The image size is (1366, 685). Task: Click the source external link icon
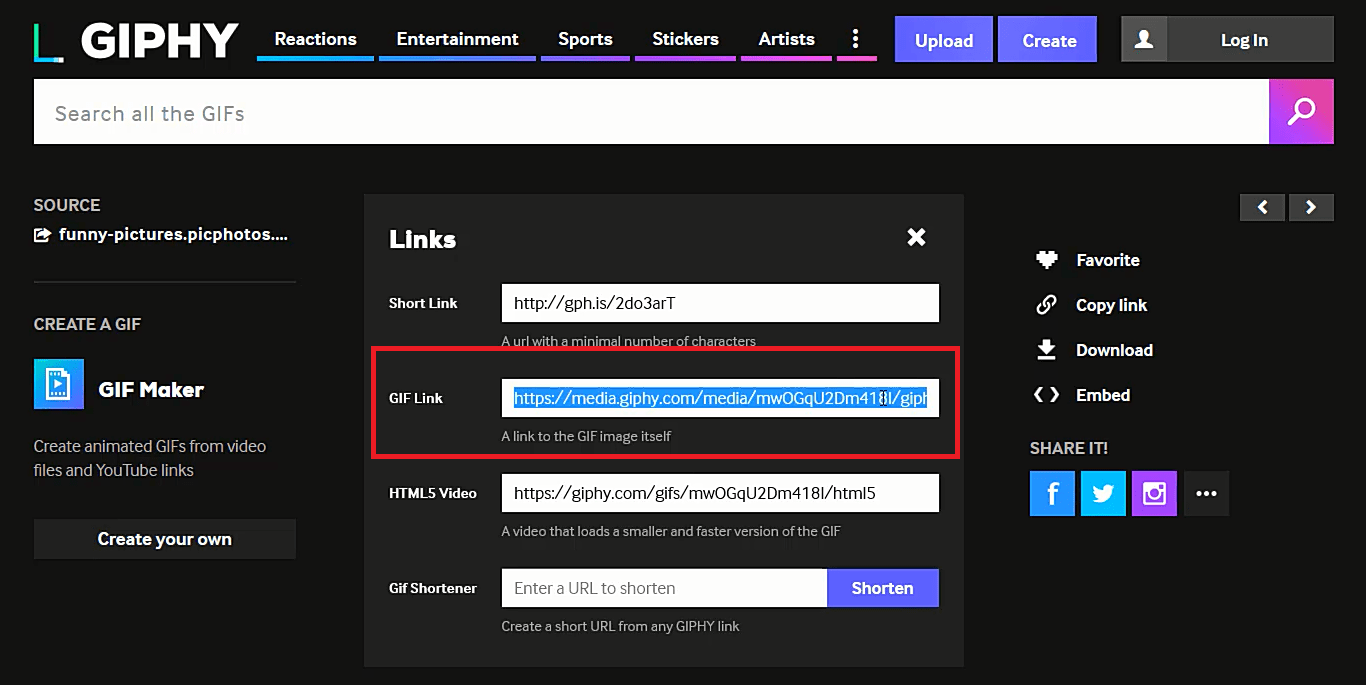42,235
